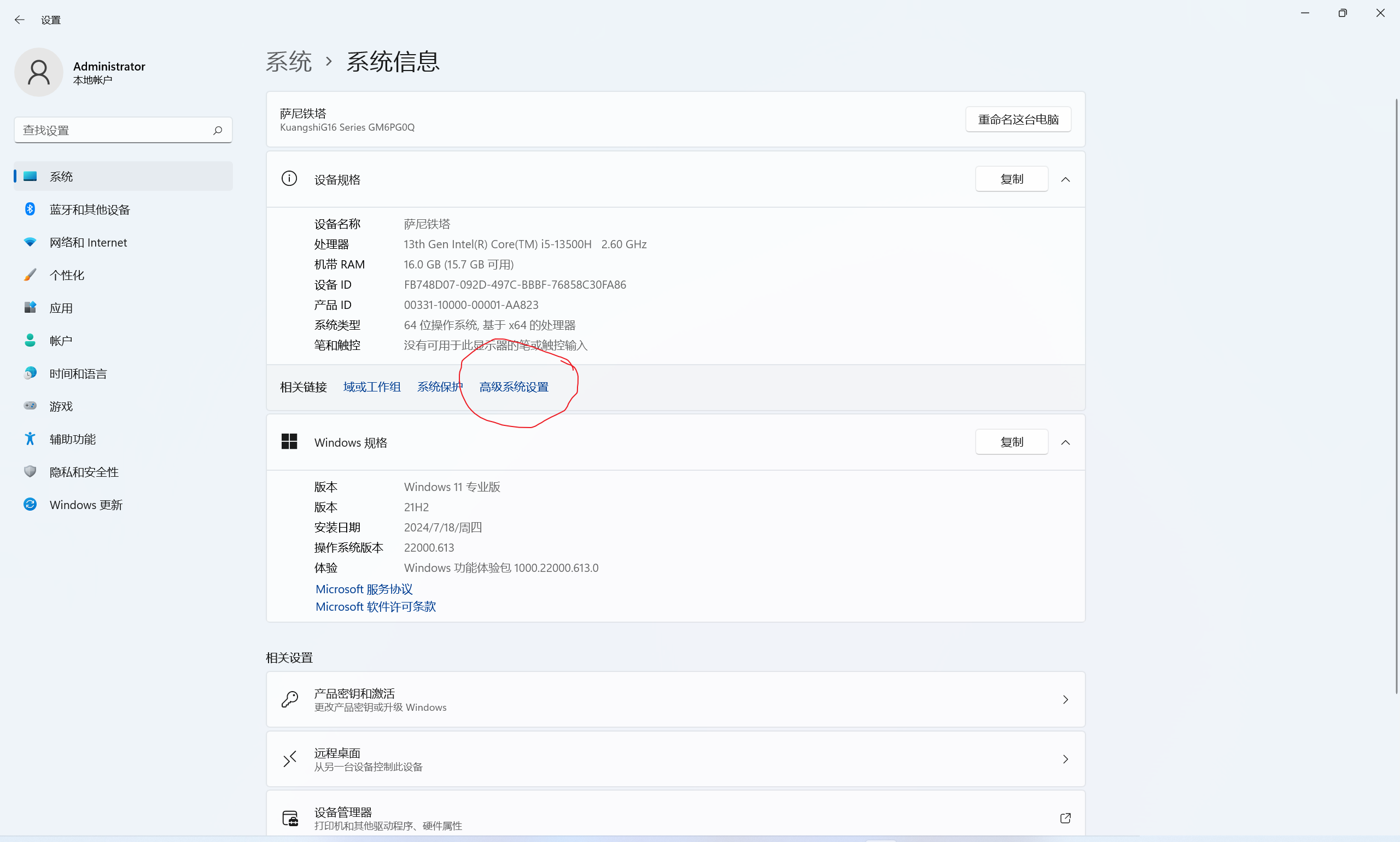Open 游戏 settings
This screenshot has height=842, width=1400.
tap(123, 406)
